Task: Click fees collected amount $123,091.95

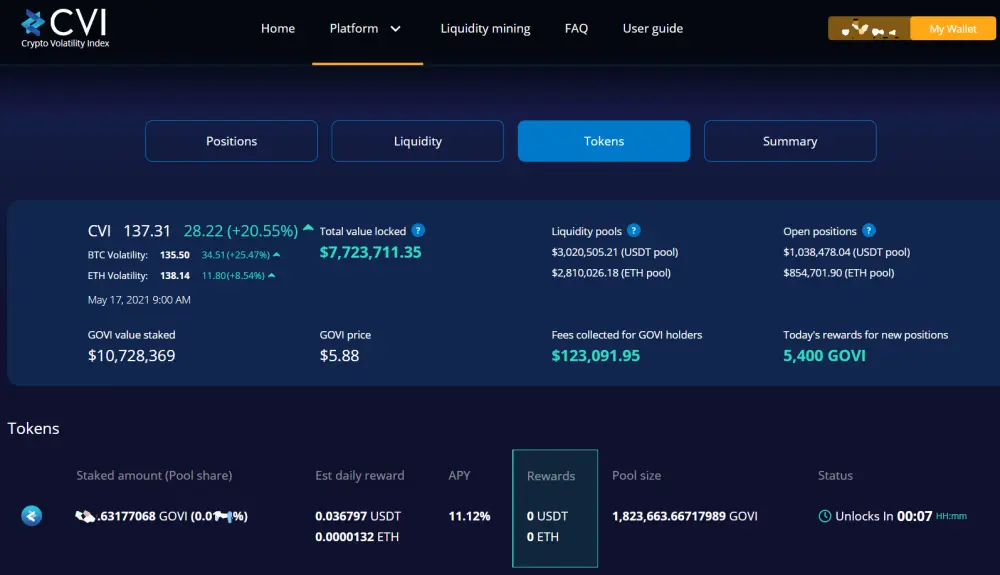Action: 596,356
